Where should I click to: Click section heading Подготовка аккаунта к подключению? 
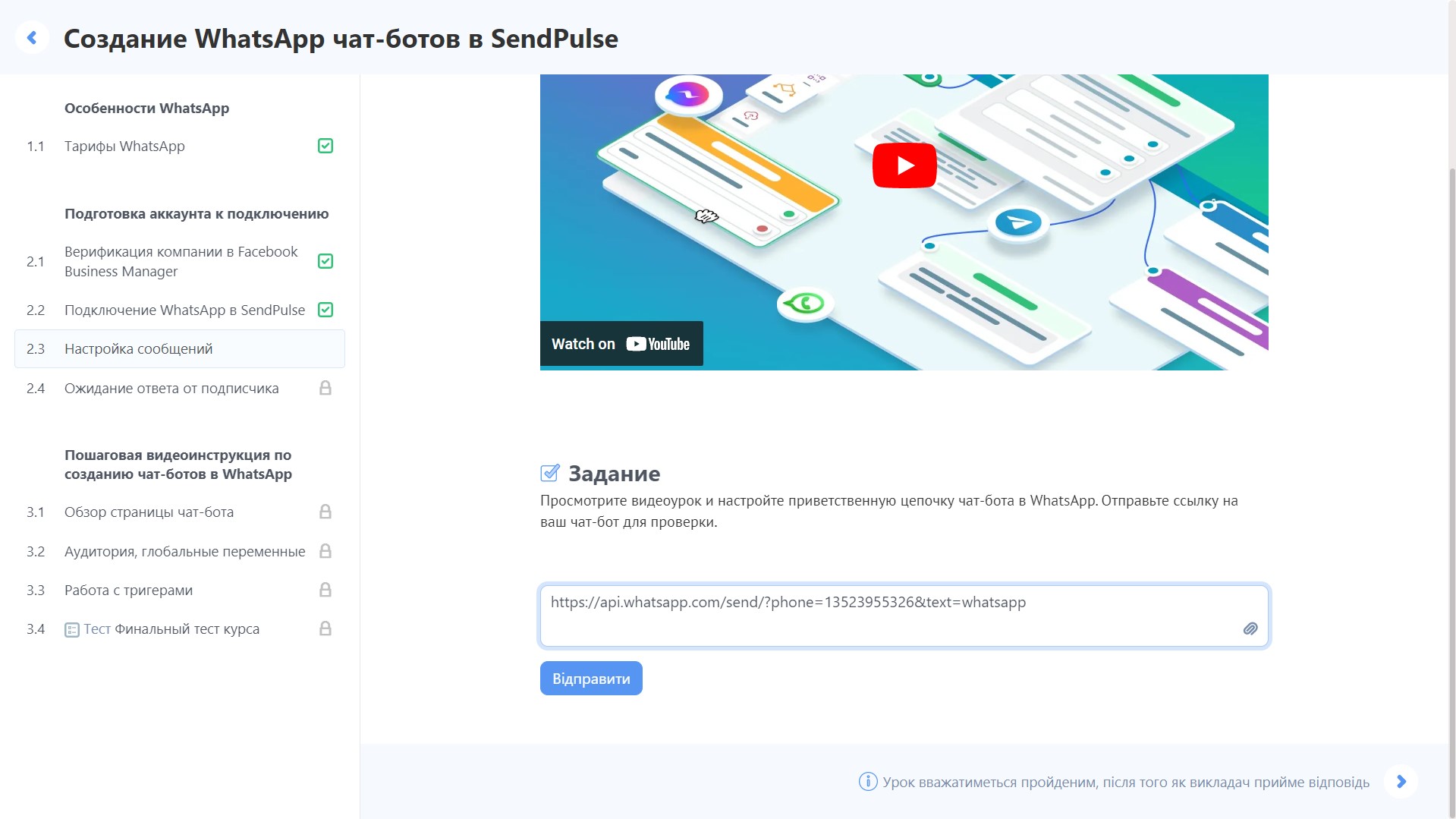click(x=197, y=214)
